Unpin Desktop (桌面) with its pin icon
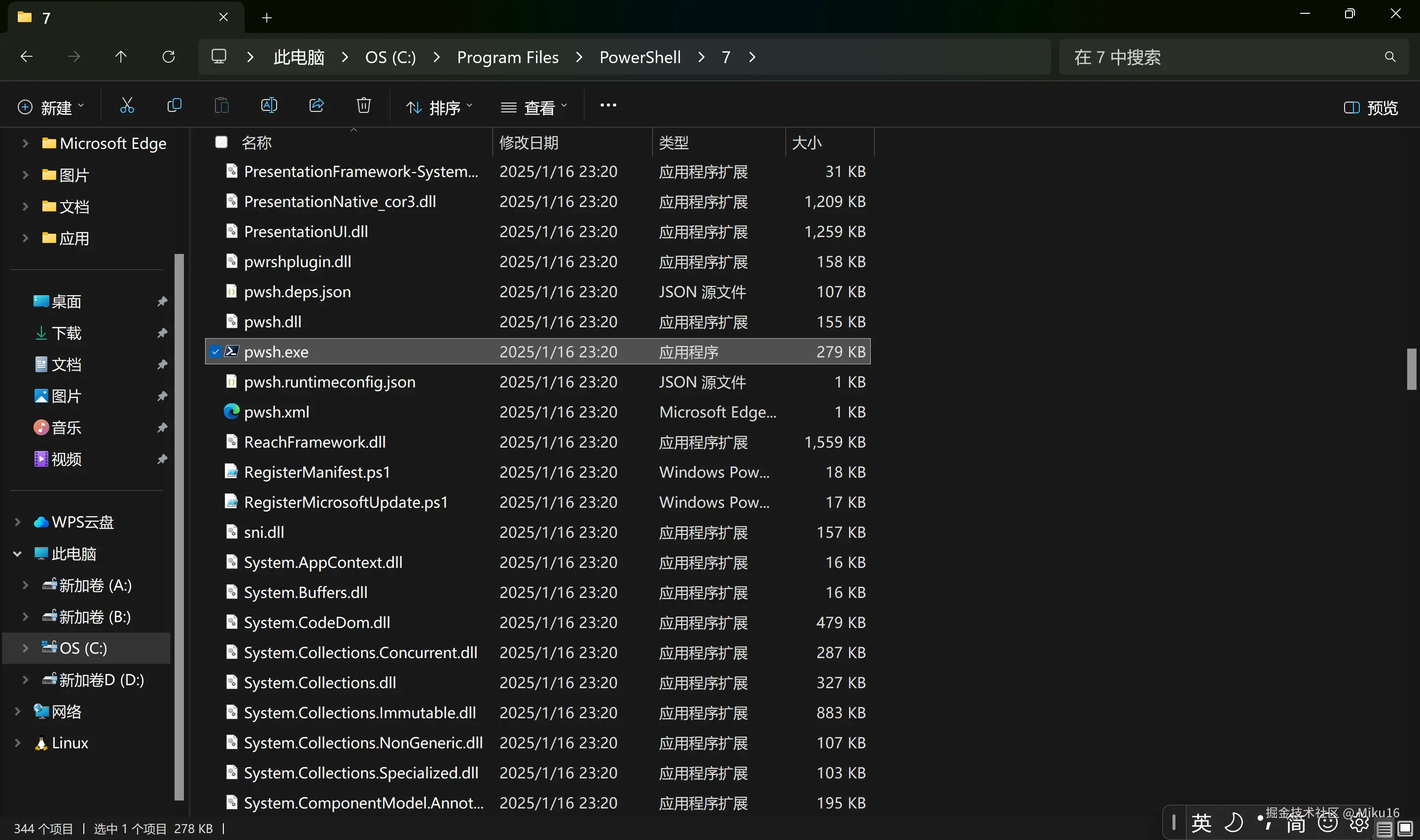Viewport: 1420px width, 840px height. coord(162,302)
